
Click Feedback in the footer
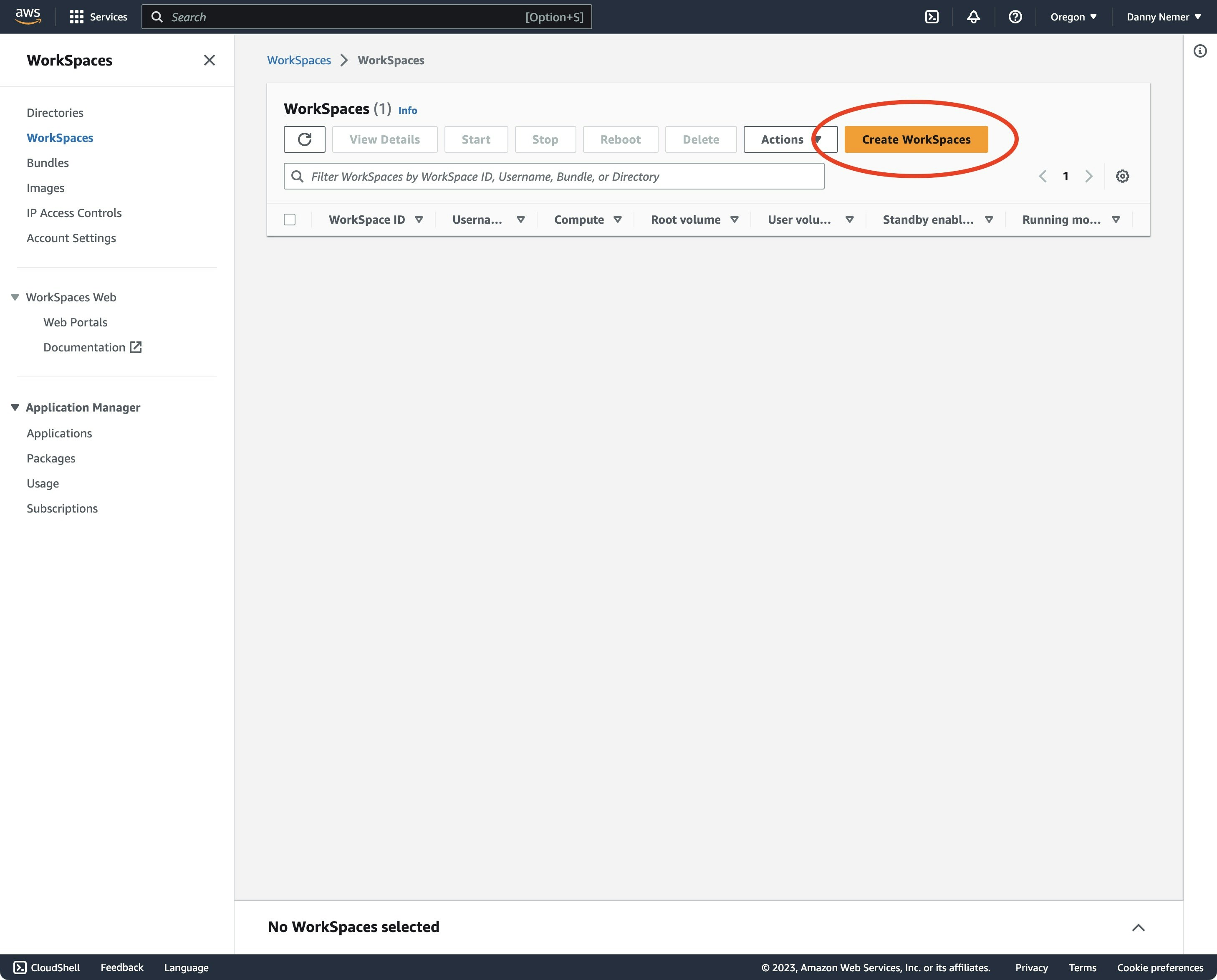tap(122, 967)
